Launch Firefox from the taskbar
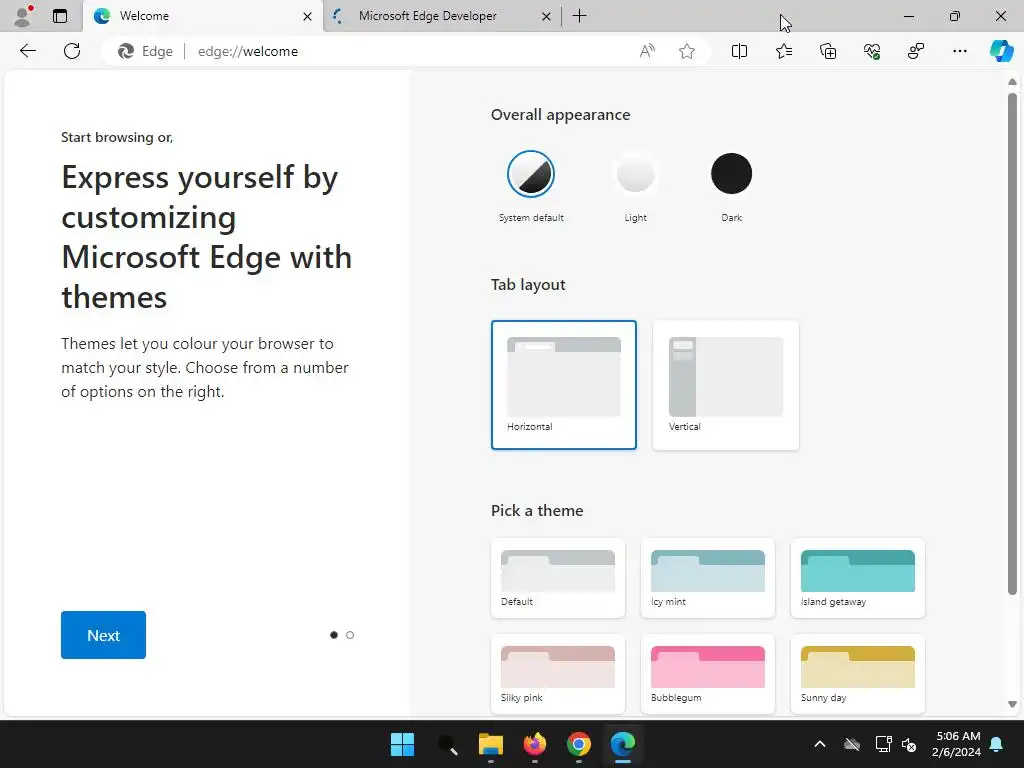The image size is (1024, 768). [x=535, y=744]
